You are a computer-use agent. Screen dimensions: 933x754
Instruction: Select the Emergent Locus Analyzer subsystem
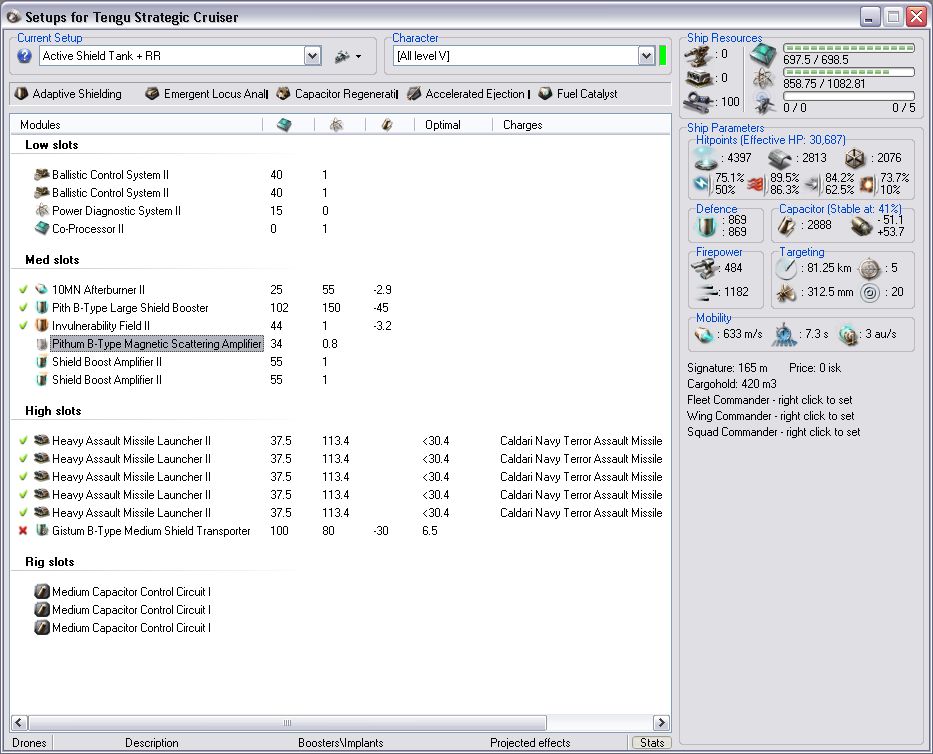(207, 94)
